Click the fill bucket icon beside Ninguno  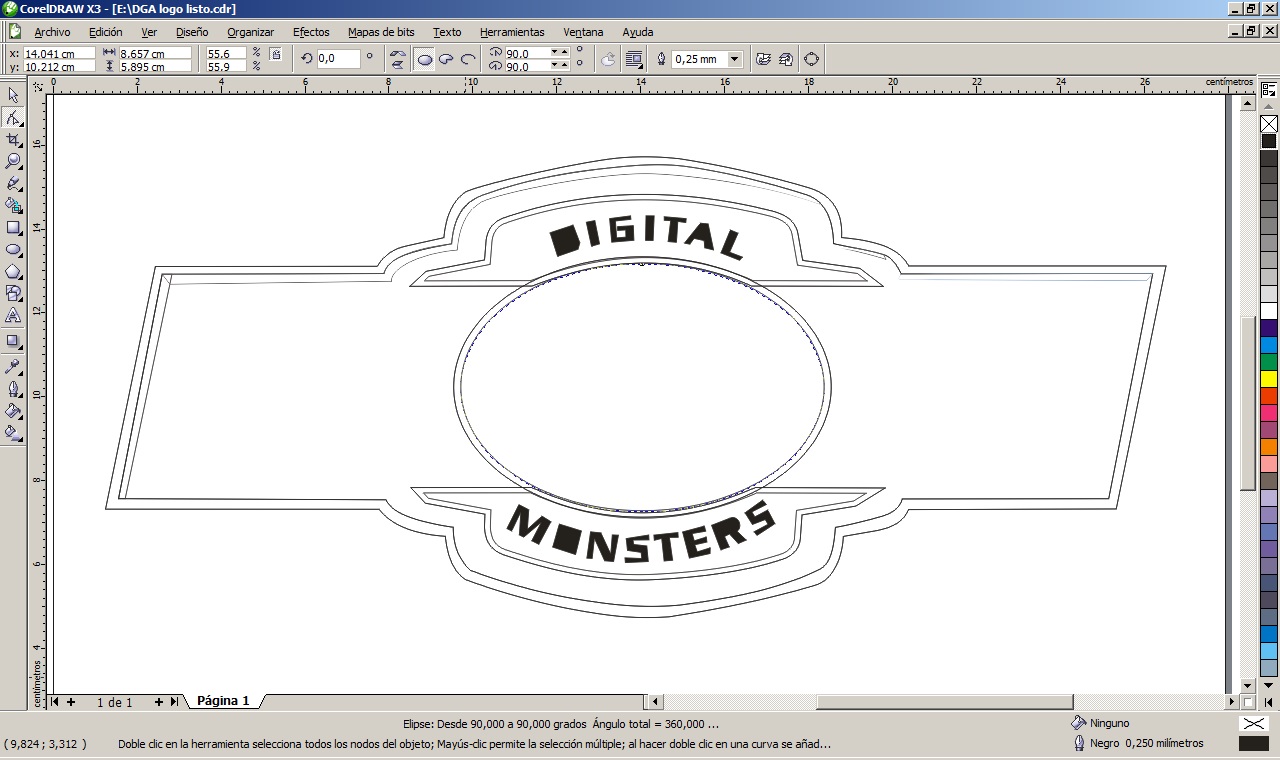coord(1078,722)
